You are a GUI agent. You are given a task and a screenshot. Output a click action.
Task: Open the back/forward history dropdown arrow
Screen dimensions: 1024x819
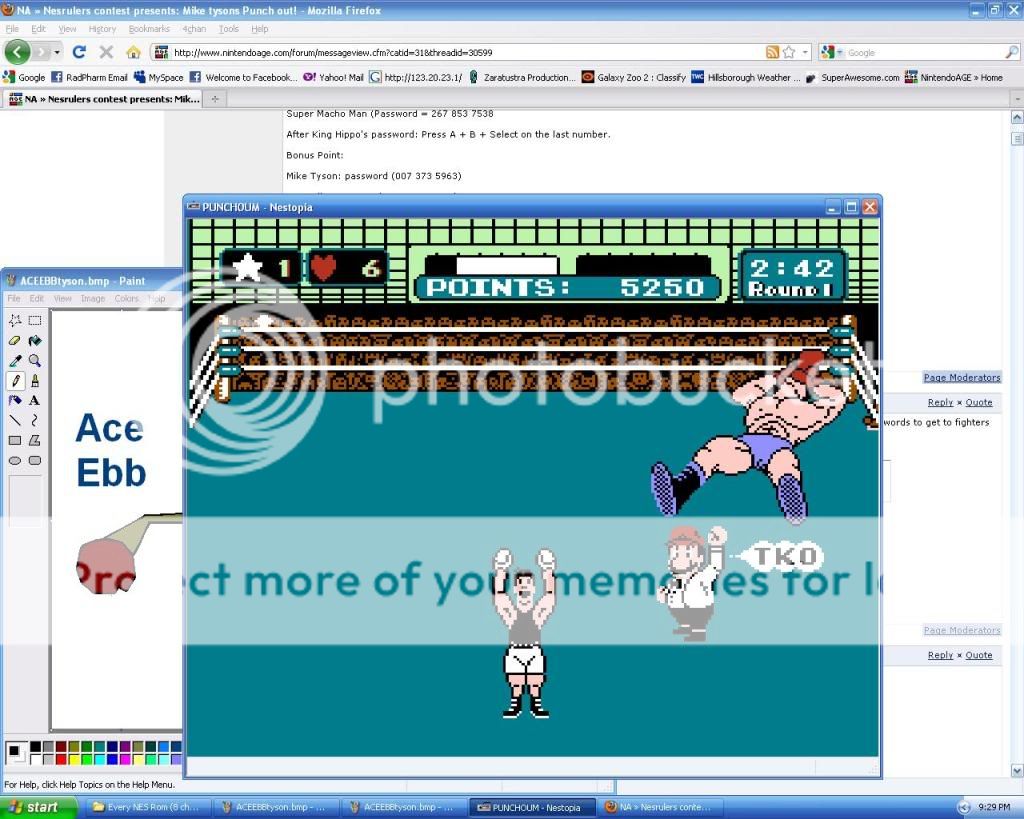[57, 52]
